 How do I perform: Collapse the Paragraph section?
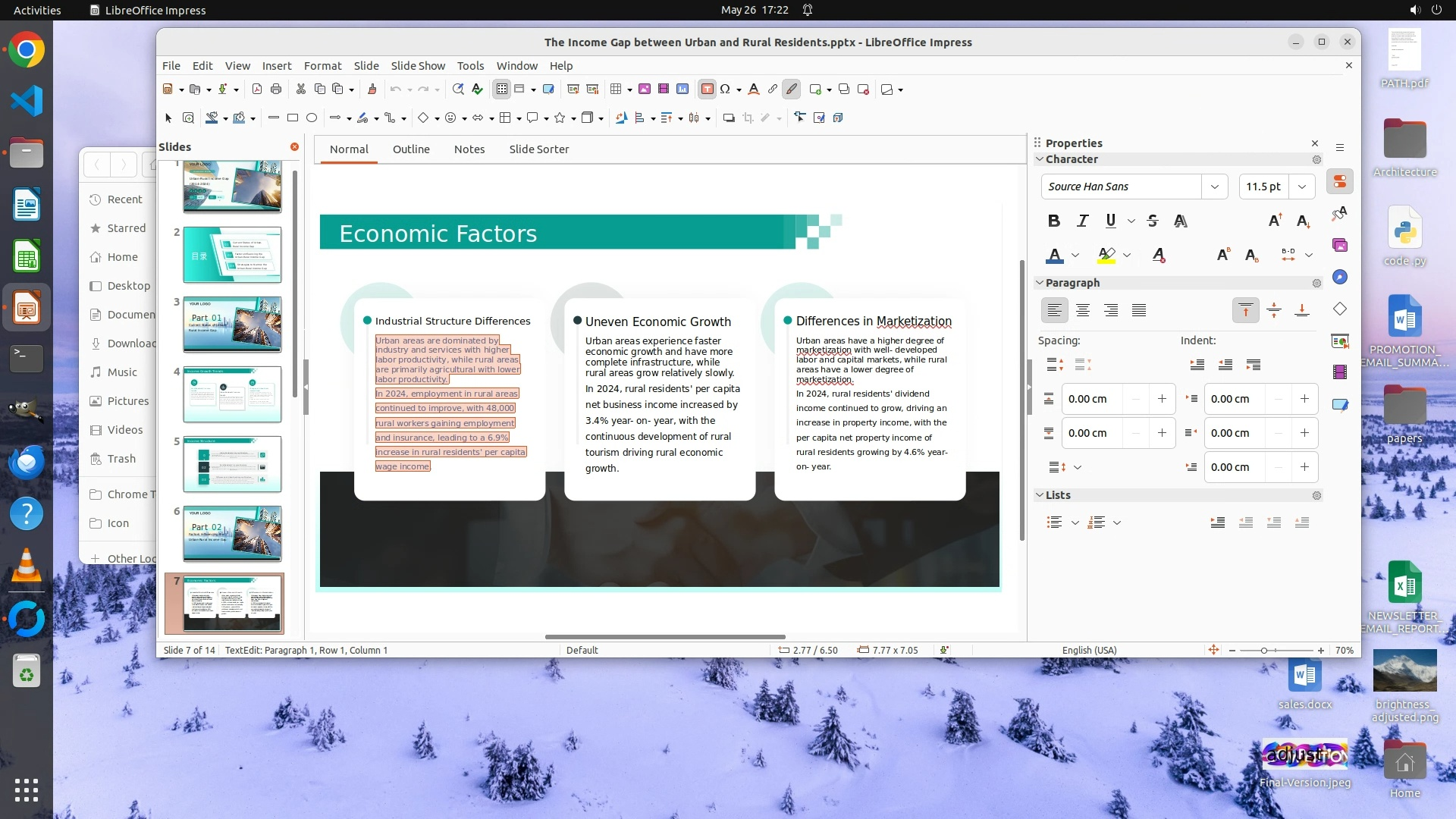tap(1040, 283)
